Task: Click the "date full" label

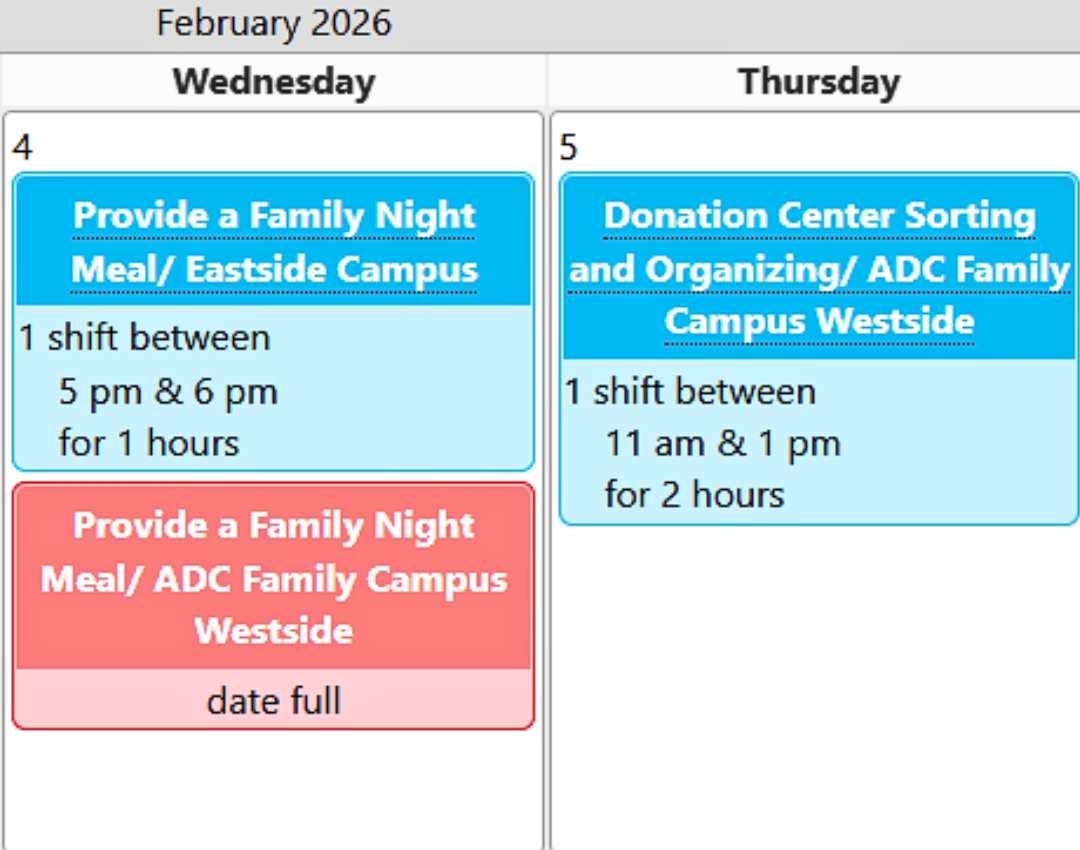Action: (x=274, y=701)
